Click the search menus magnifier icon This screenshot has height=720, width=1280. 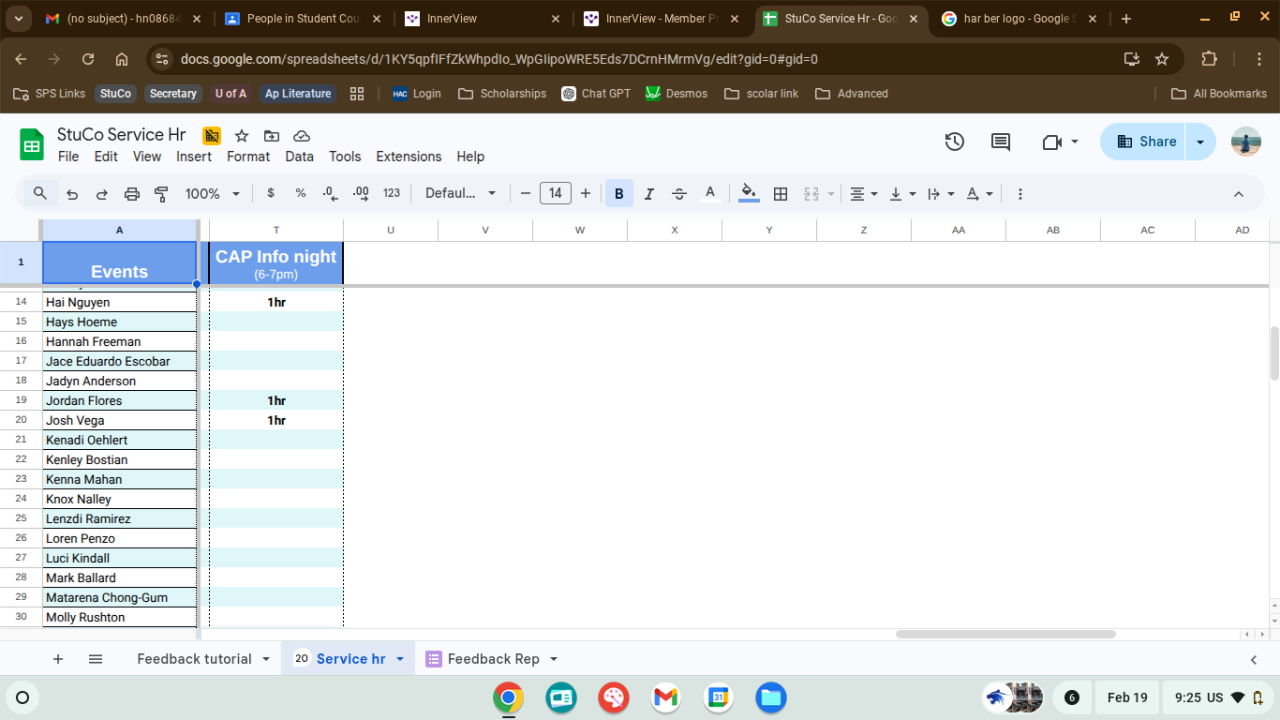tap(40, 194)
